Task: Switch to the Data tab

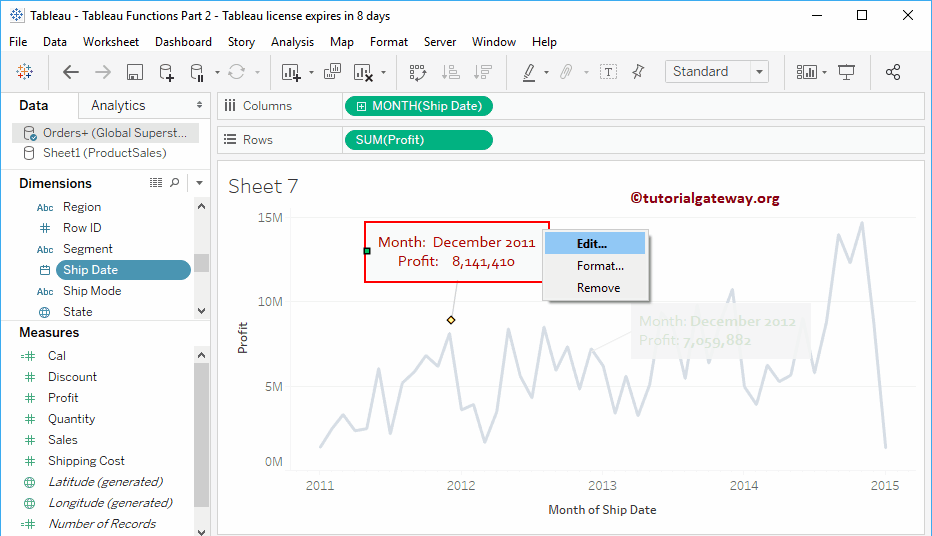Action: click(33, 105)
